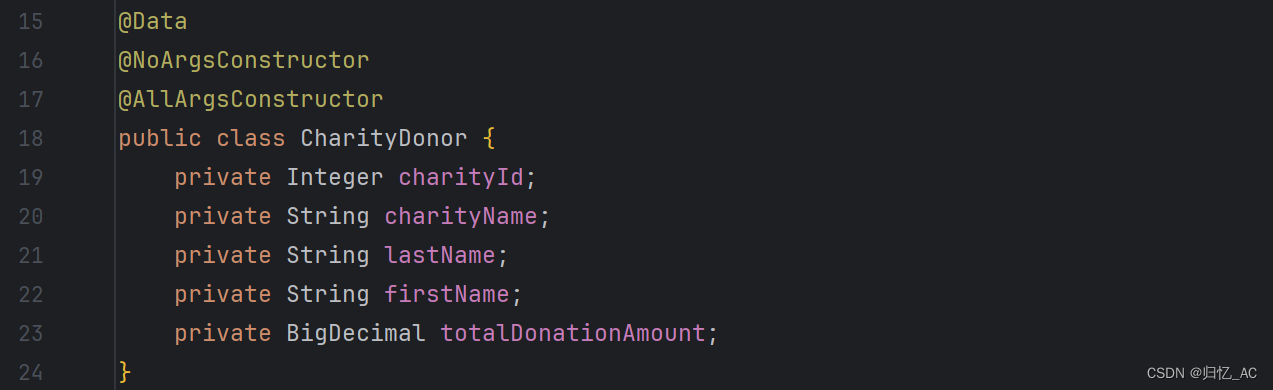
Task: Click the @Data annotation
Action: (153, 22)
